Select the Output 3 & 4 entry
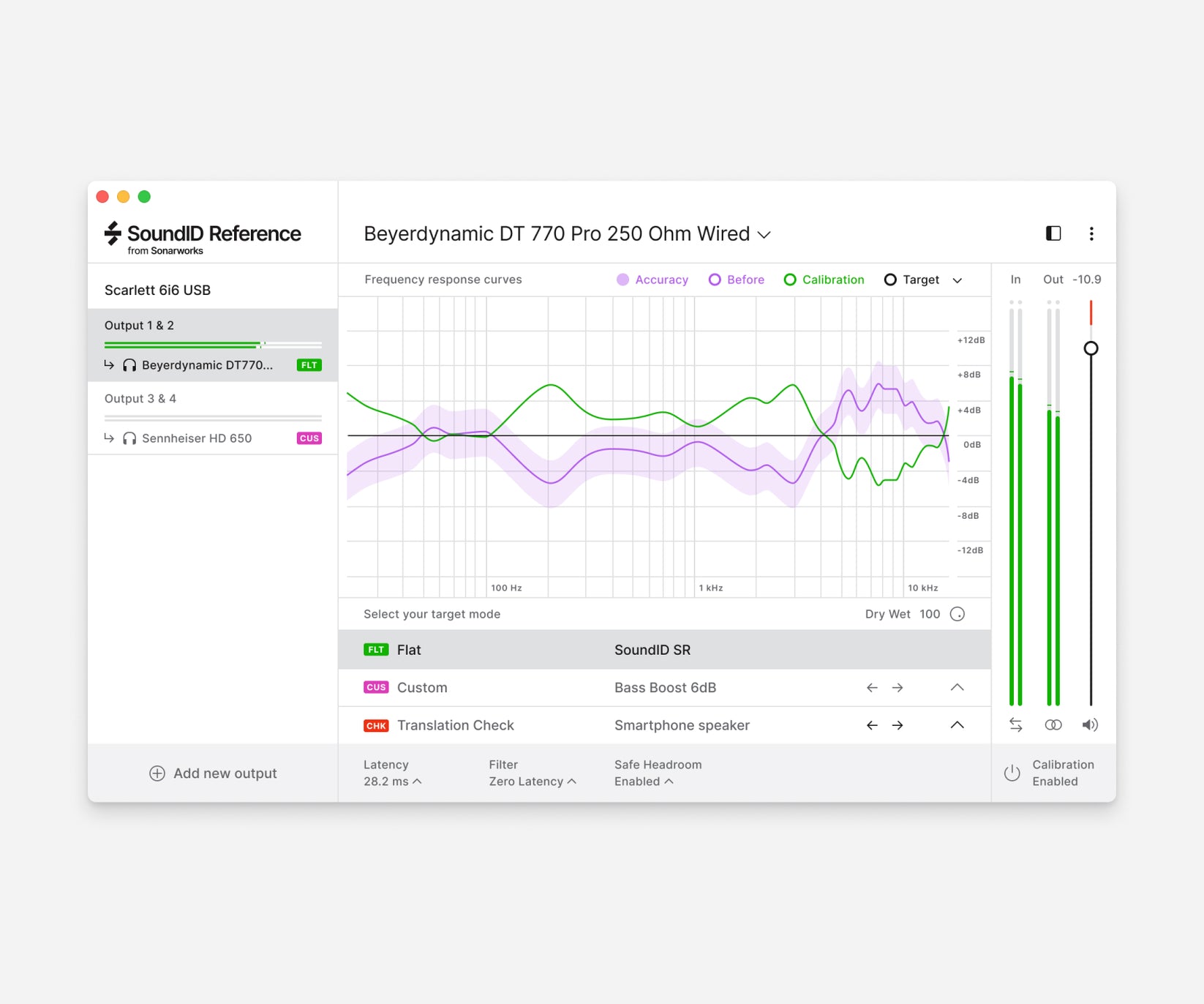The width and height of the screenshot is (1204, 1004). 140,398
